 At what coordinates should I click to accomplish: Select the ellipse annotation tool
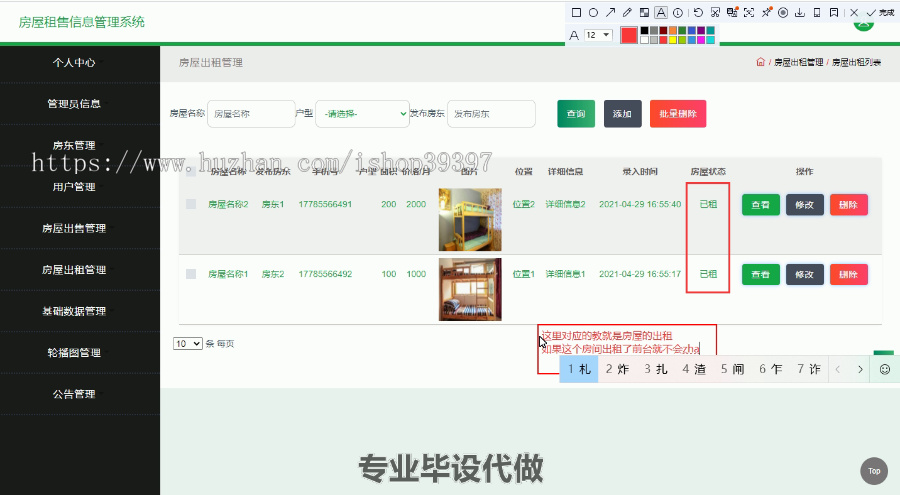coord(593,13)
